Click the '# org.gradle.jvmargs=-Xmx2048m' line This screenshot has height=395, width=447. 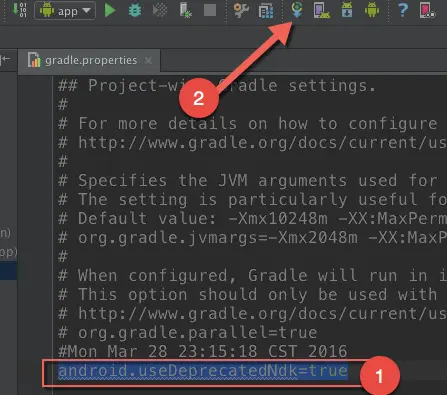click(x=252, y=238)
